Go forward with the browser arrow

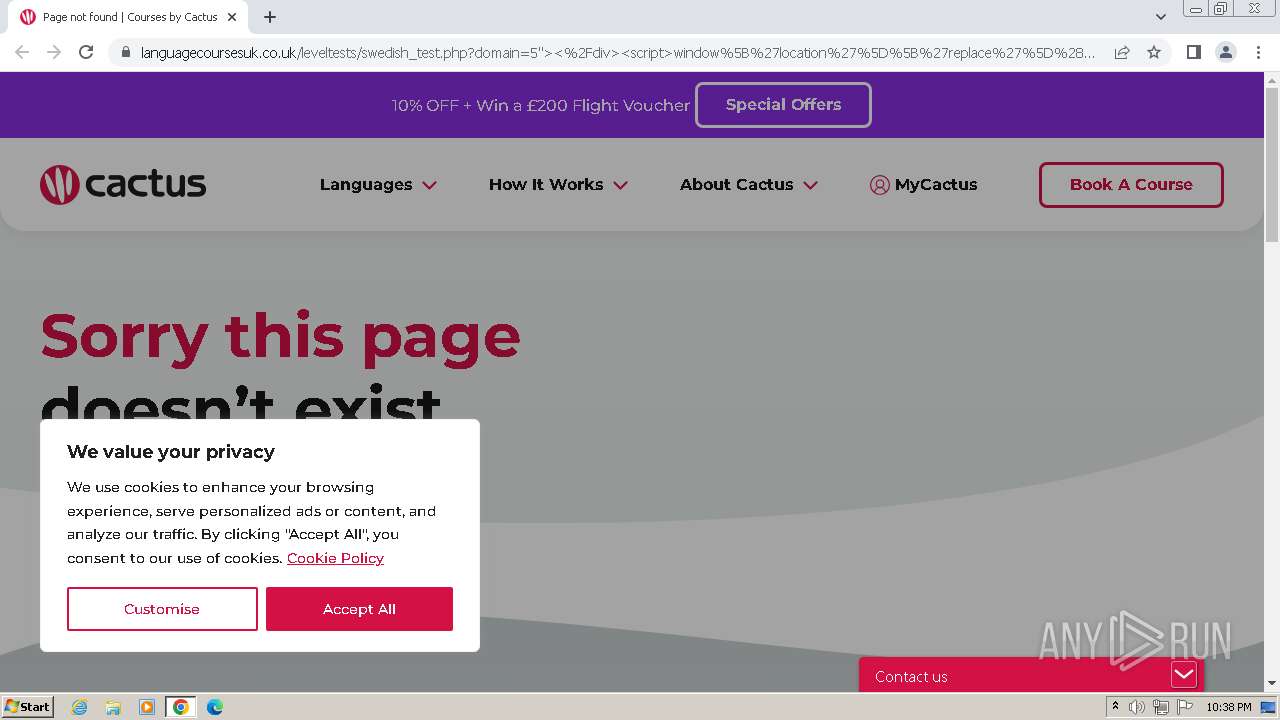click(x=54, y=52)
